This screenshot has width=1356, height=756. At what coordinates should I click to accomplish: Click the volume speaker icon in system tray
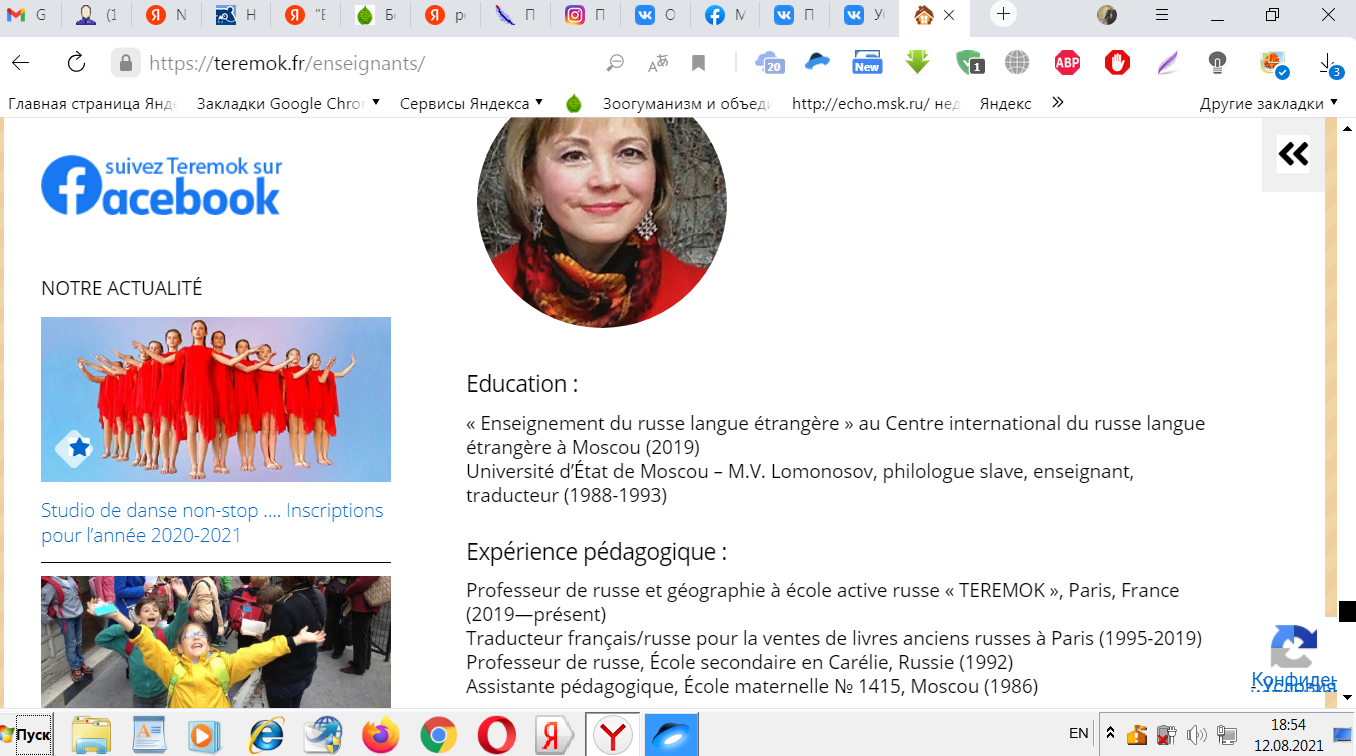(1196, 735)
